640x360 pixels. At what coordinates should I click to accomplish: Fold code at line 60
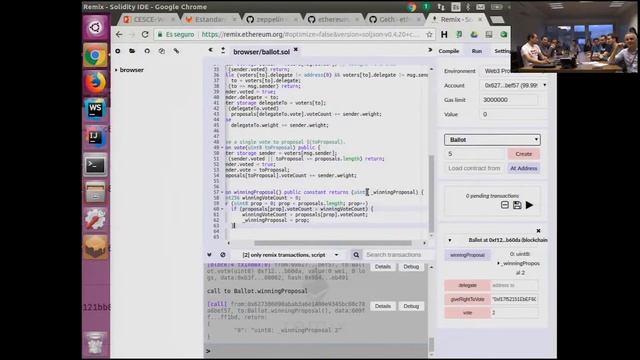[222, 209]
